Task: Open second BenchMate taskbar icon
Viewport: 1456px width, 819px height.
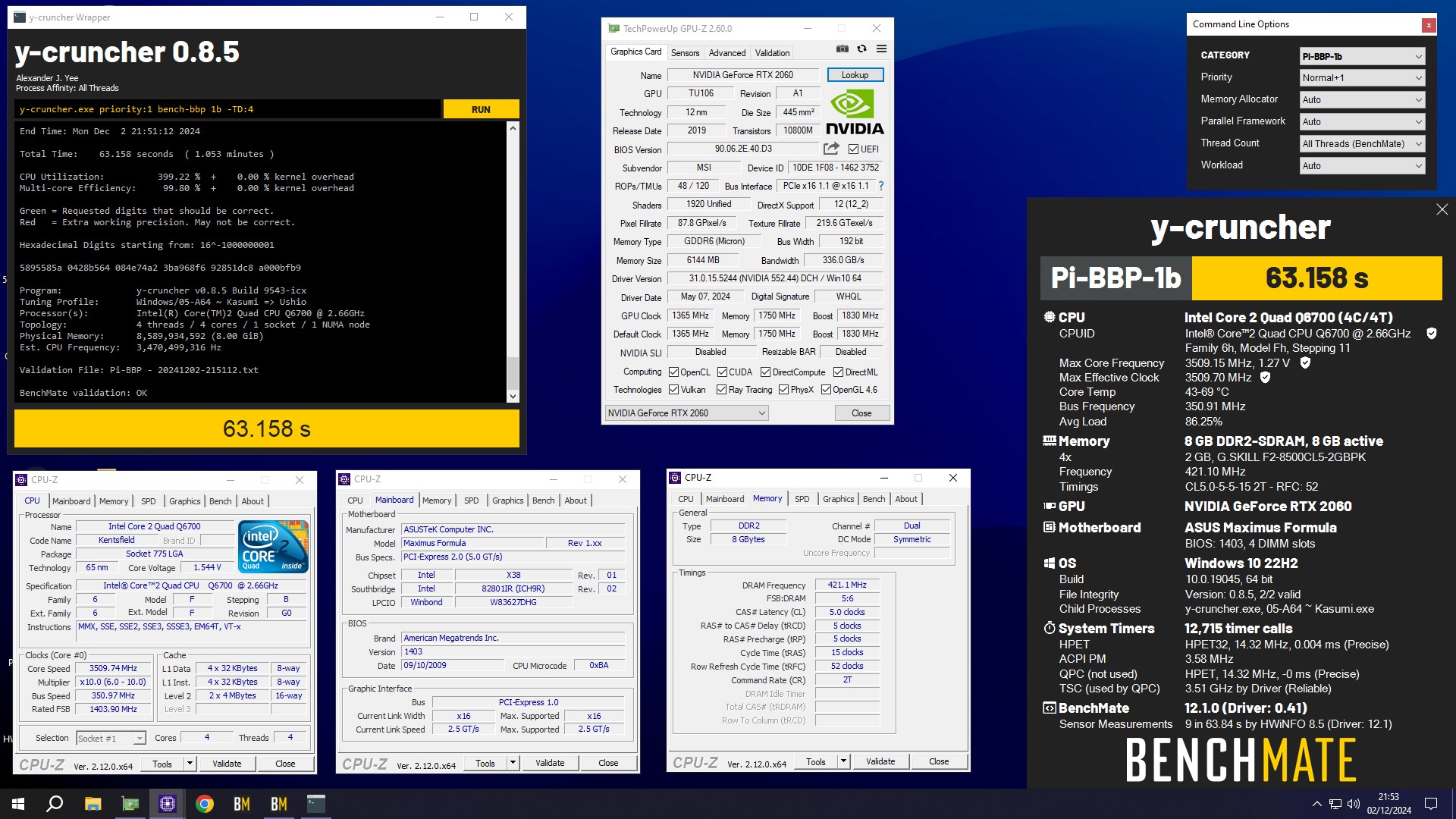Action: 279,804
